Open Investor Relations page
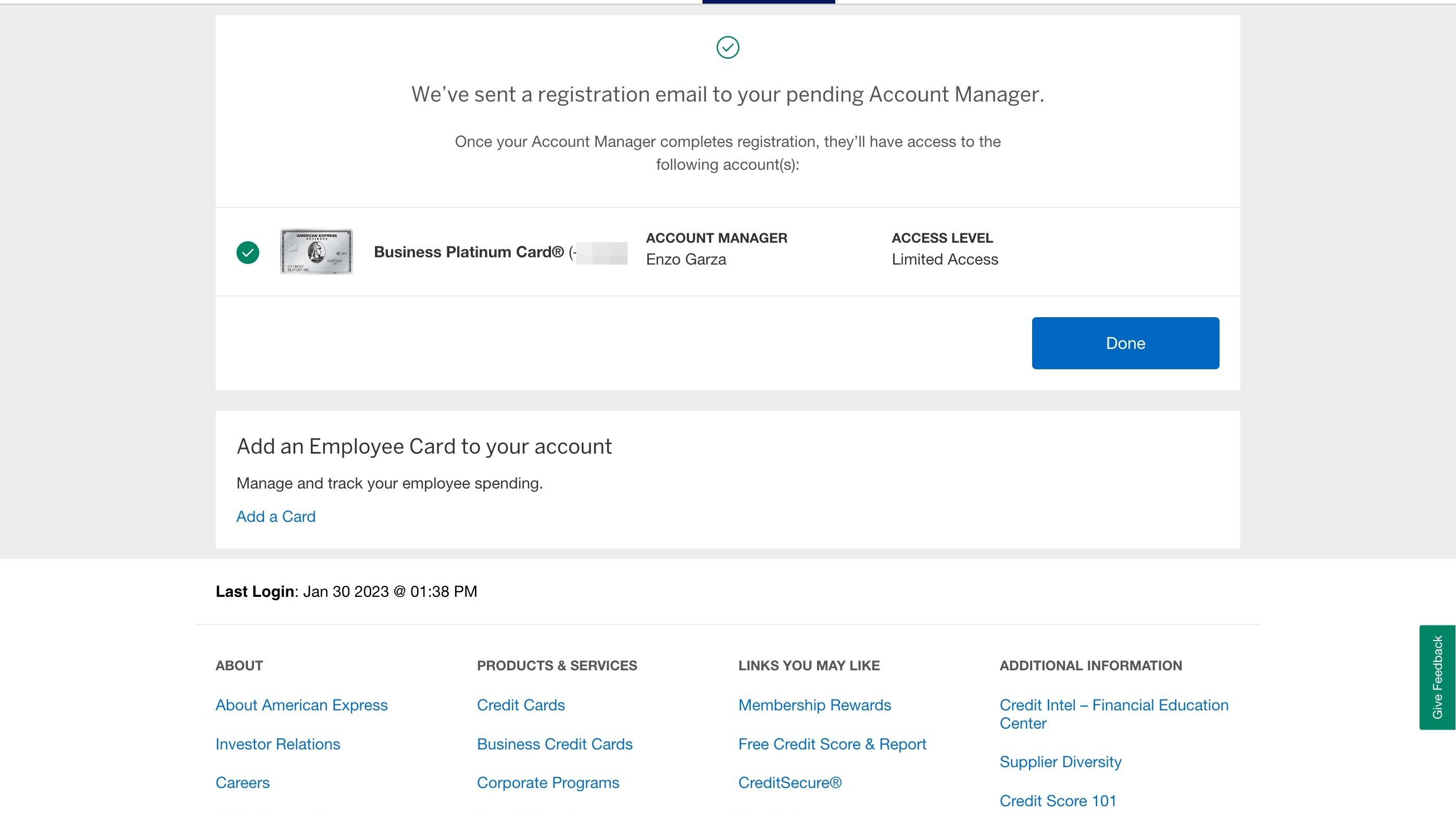The image size is (1456, 813). pyautogui.click(x=278, y=744)
